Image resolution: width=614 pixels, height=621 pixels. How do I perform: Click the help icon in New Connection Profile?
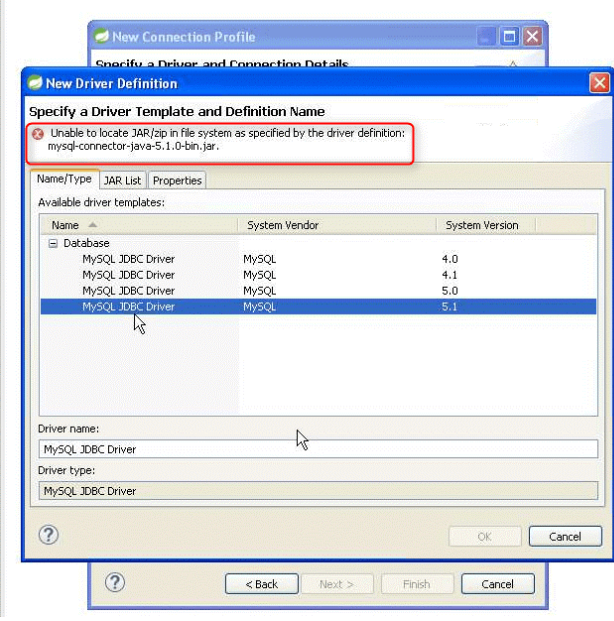[115, 583]
